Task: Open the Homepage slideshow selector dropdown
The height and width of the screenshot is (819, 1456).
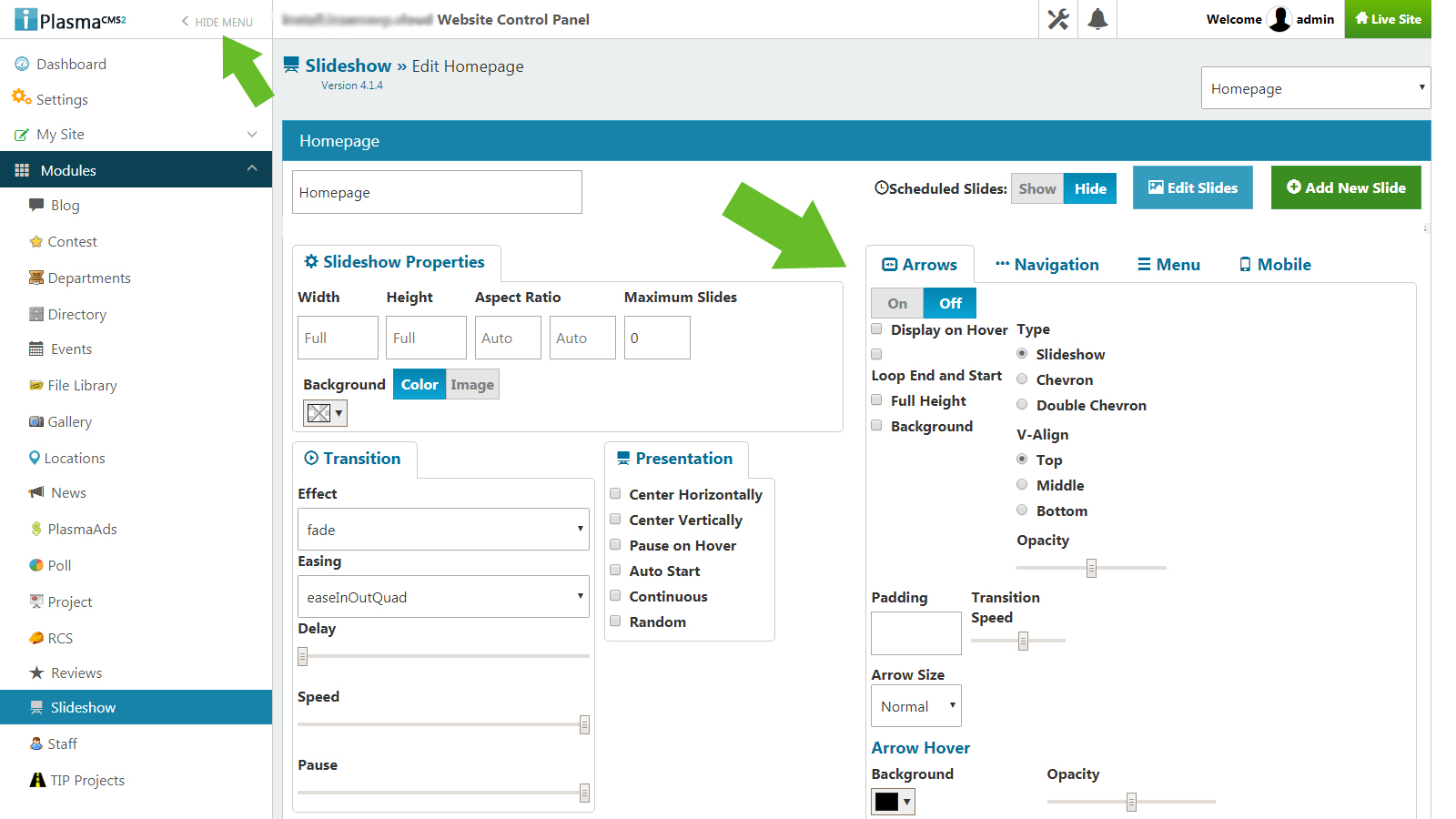Action: tap(1316, 88)
